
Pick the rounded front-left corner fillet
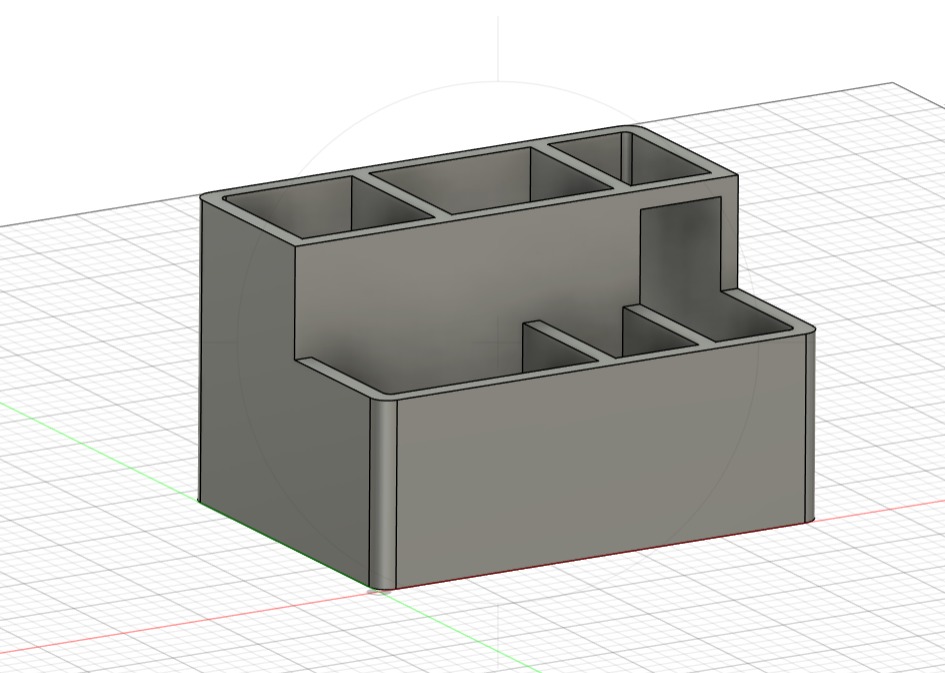(x=383, y=493)
